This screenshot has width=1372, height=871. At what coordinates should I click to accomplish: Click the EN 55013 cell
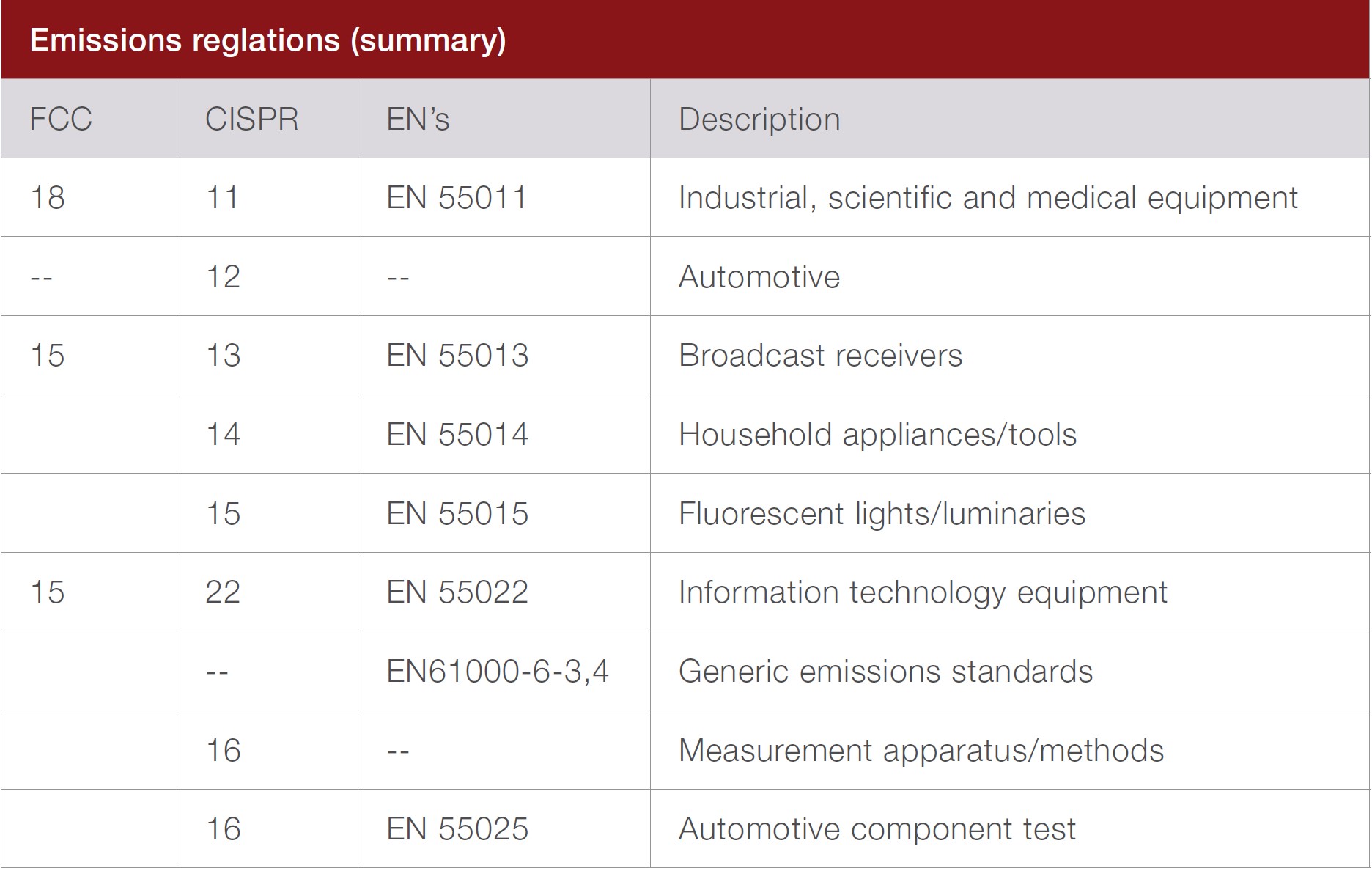(x=457, y=356)
